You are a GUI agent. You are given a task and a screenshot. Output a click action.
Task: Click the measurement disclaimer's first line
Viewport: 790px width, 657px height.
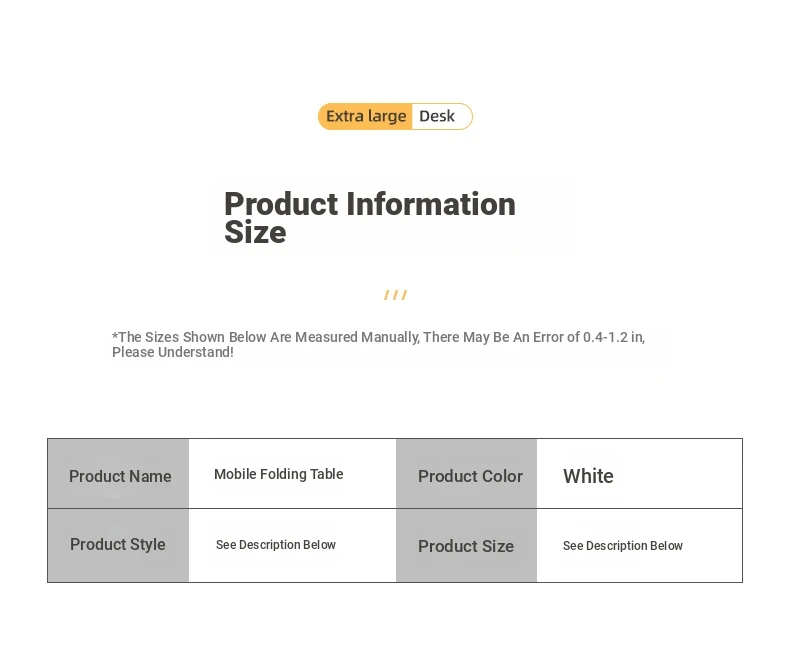378,337
